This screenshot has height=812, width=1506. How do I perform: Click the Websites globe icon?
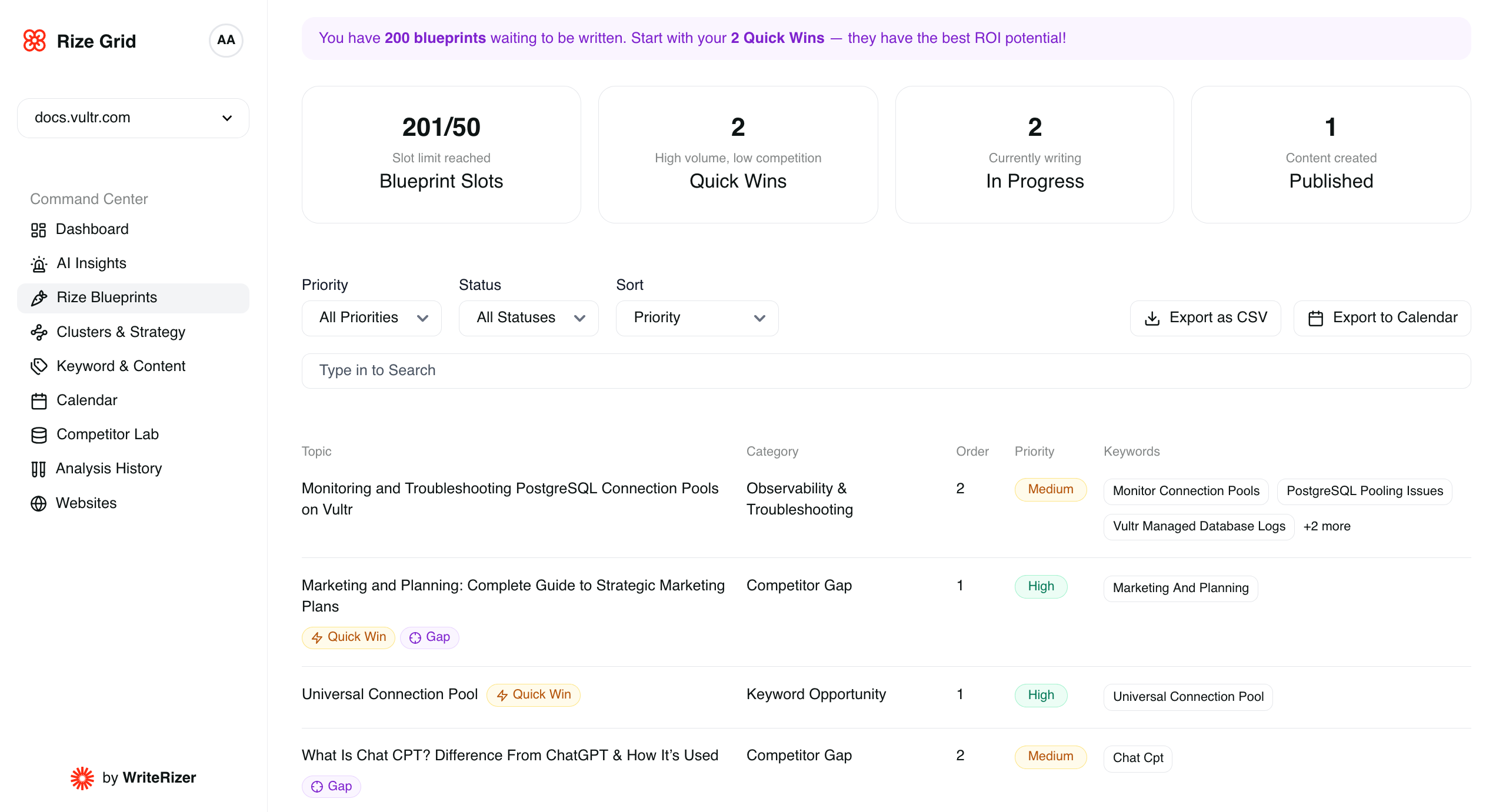[39, 503]
